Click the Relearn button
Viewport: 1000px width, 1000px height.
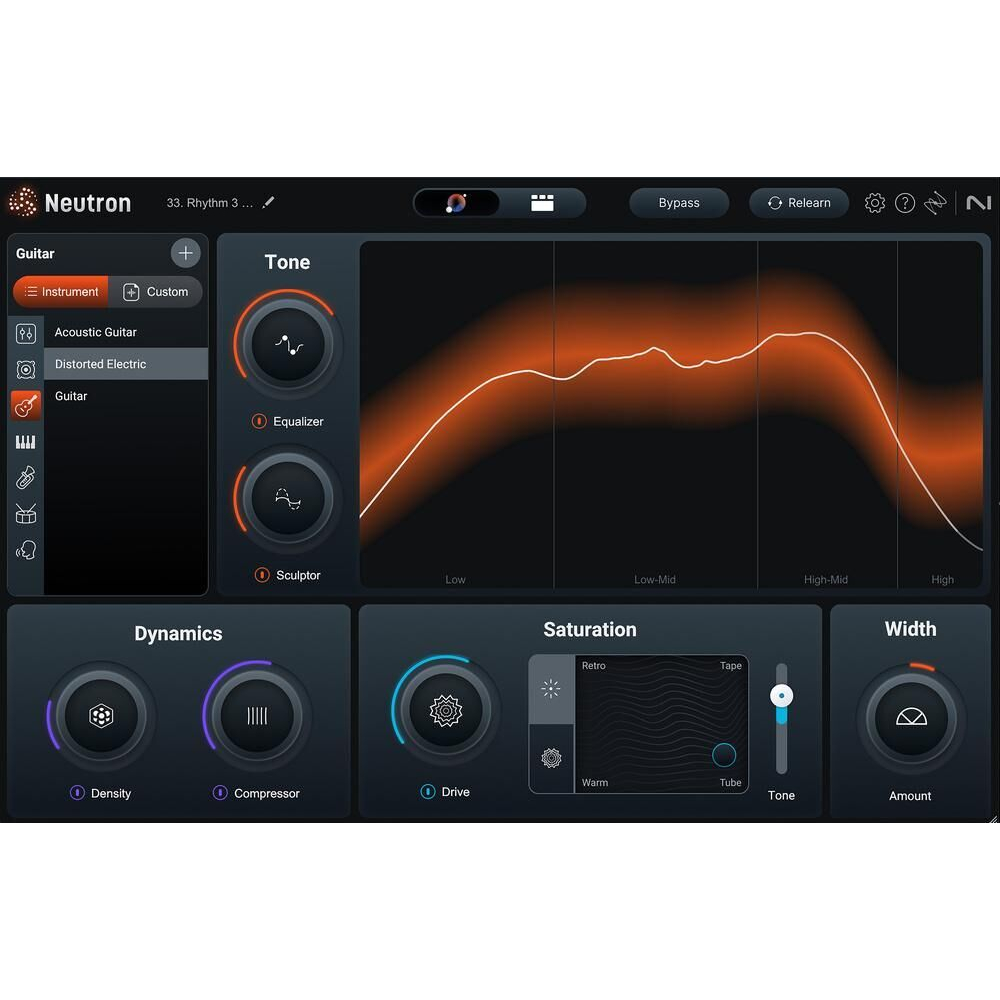pyautogui.click(x=799, y=202)
